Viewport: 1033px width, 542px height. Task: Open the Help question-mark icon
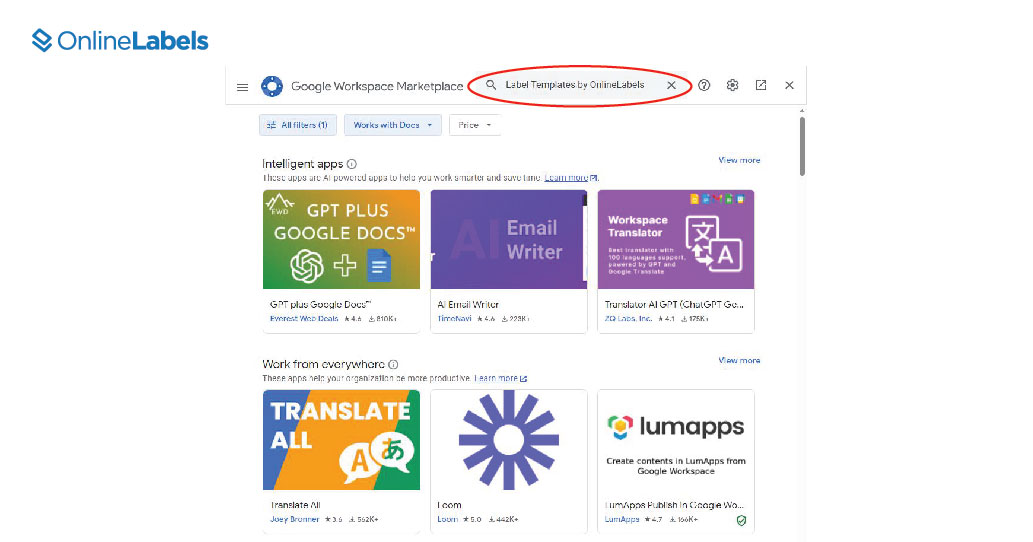coord(704,85)
